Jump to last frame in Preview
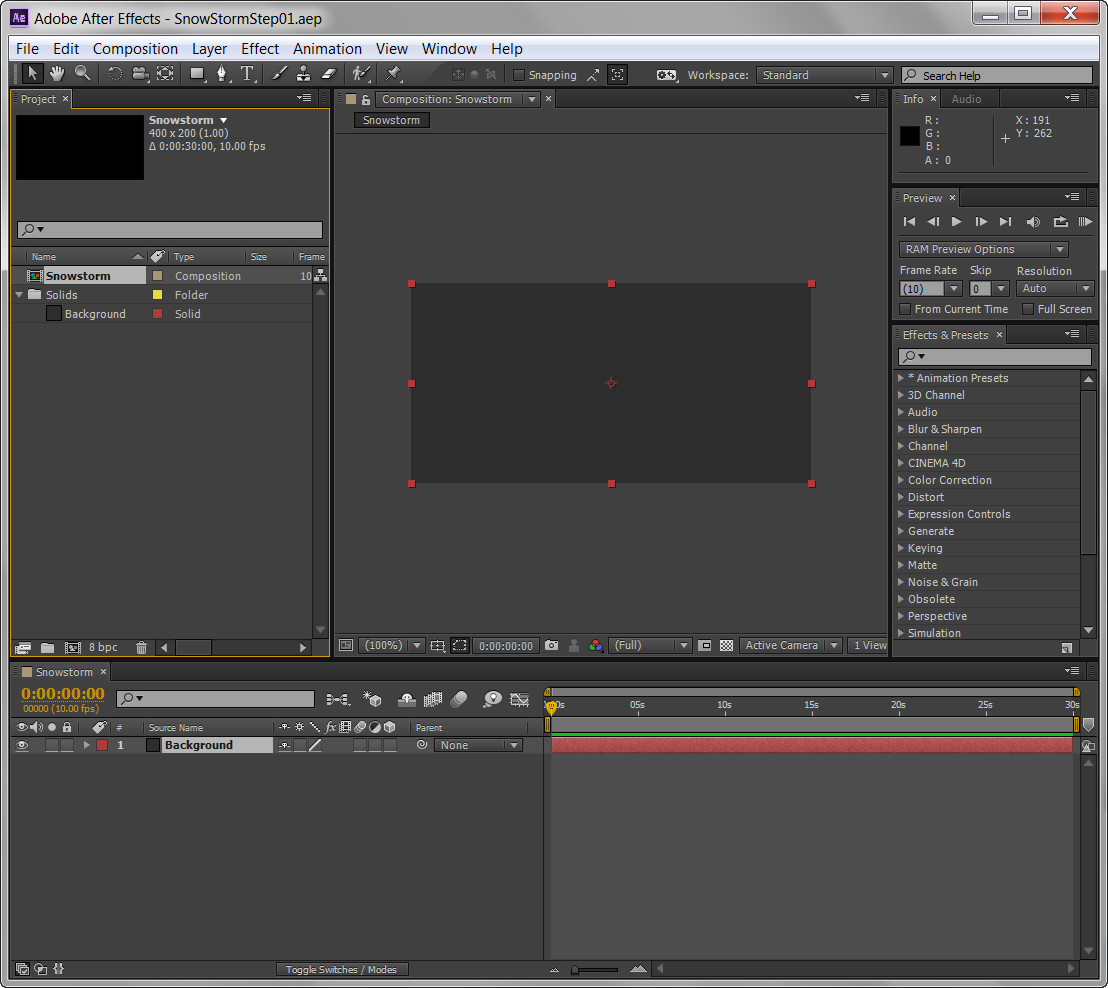Image resolution: width=1108 pixels, height=988 pixels. point(1006,222)
